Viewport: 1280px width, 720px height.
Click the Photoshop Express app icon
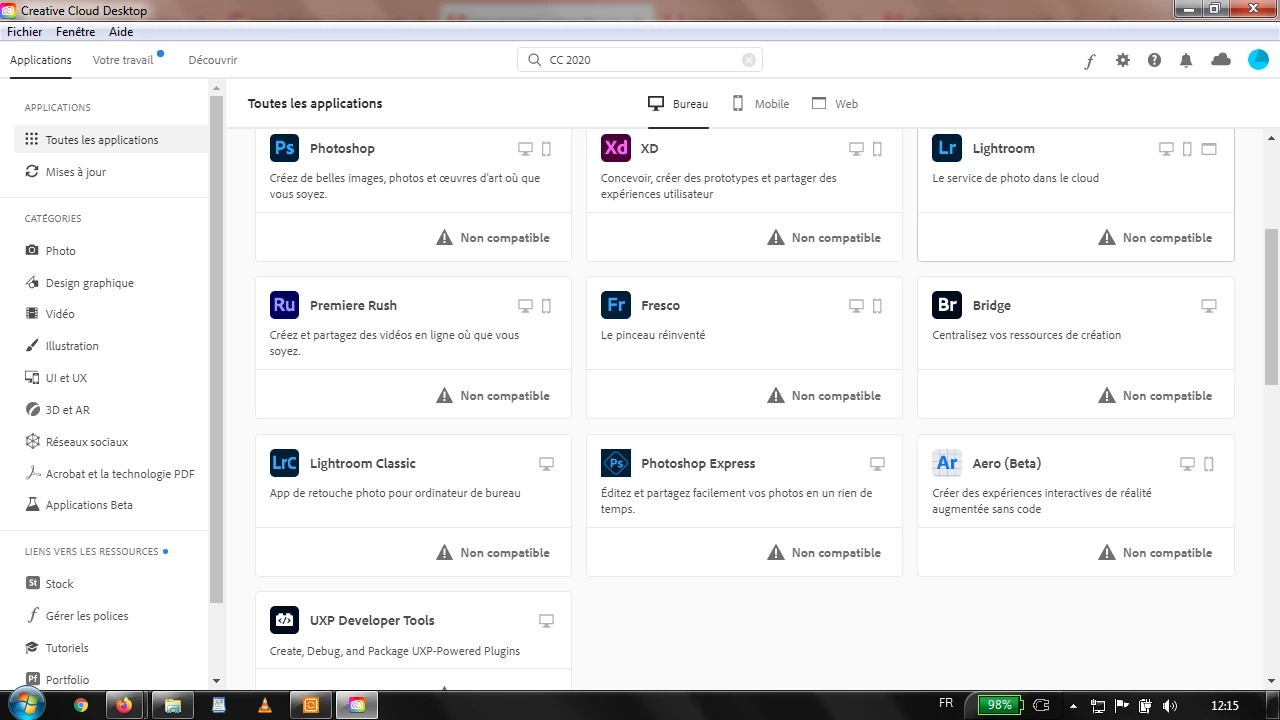[616, 463]
